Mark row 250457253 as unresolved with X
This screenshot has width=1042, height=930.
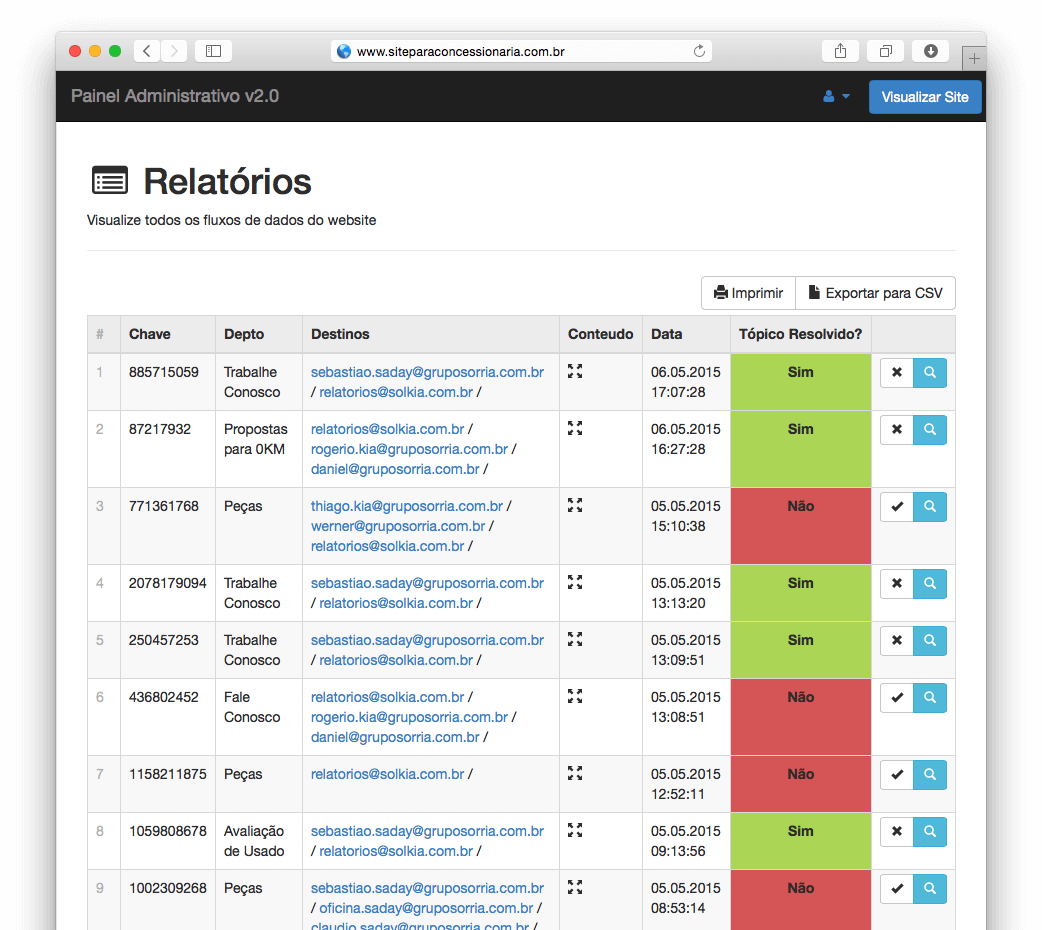896,641
